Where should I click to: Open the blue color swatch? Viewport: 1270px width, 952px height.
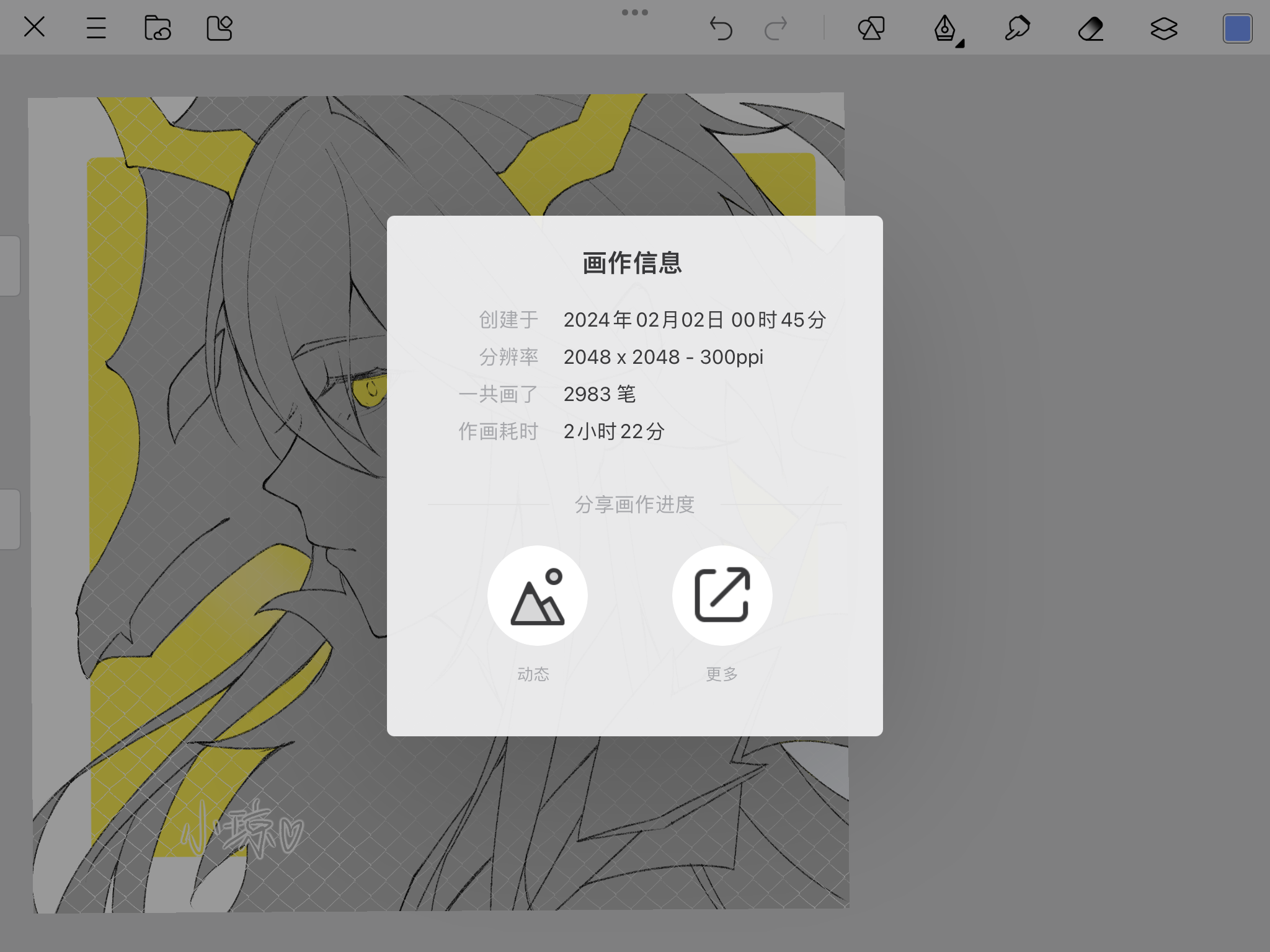1238,29
